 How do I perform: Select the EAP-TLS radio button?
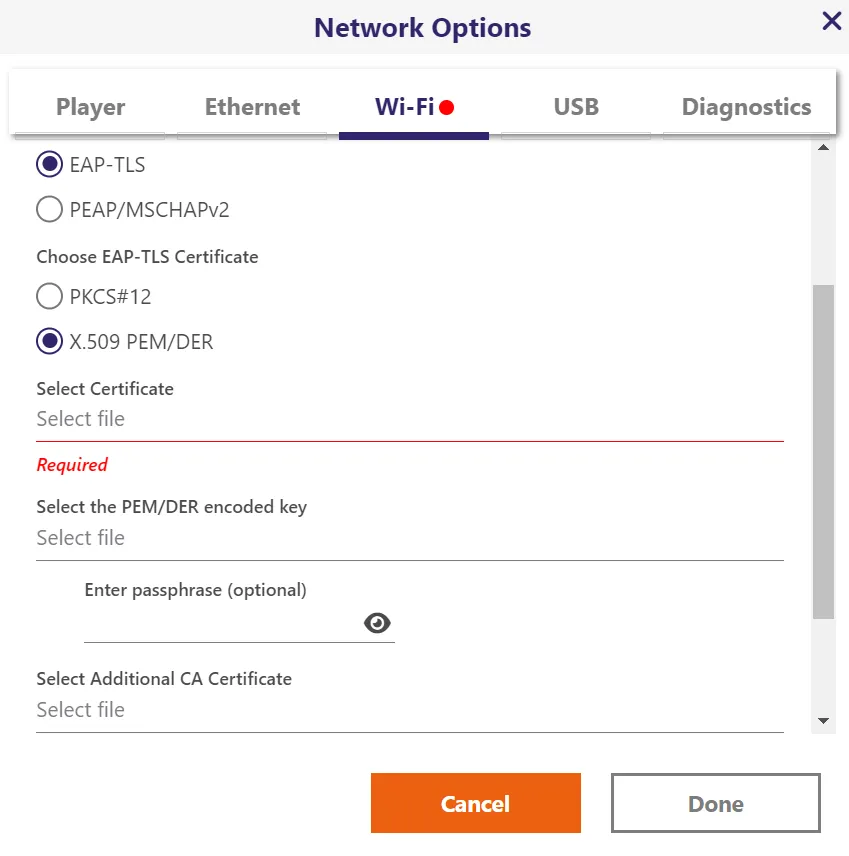[x=49, y=164]
